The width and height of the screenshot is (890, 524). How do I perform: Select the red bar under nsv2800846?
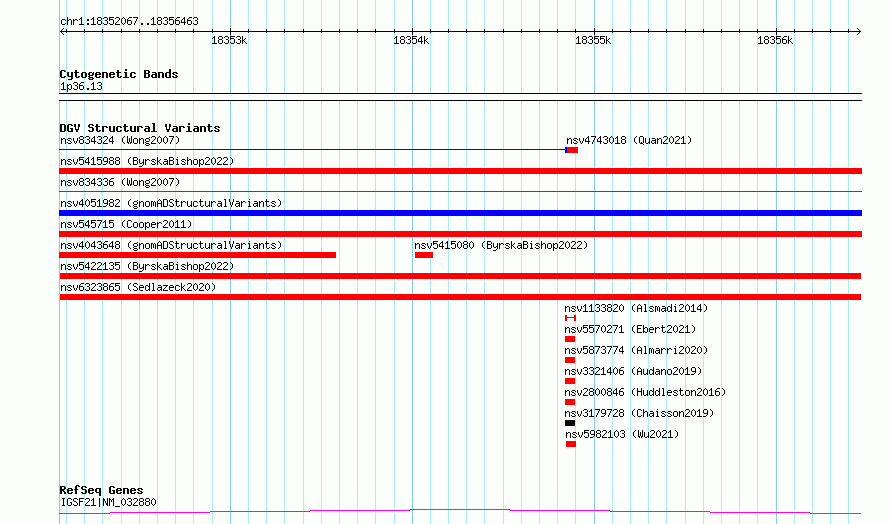(570, 402)
